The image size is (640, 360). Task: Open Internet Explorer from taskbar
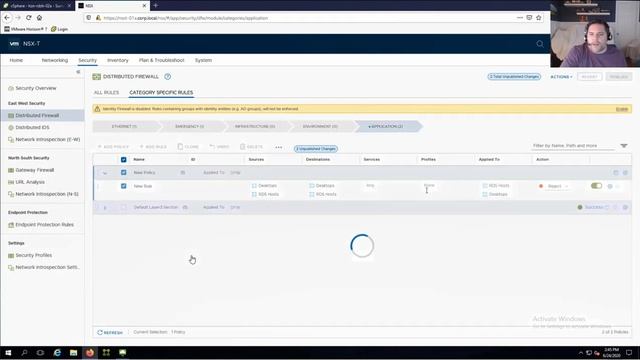coord(57,353)
